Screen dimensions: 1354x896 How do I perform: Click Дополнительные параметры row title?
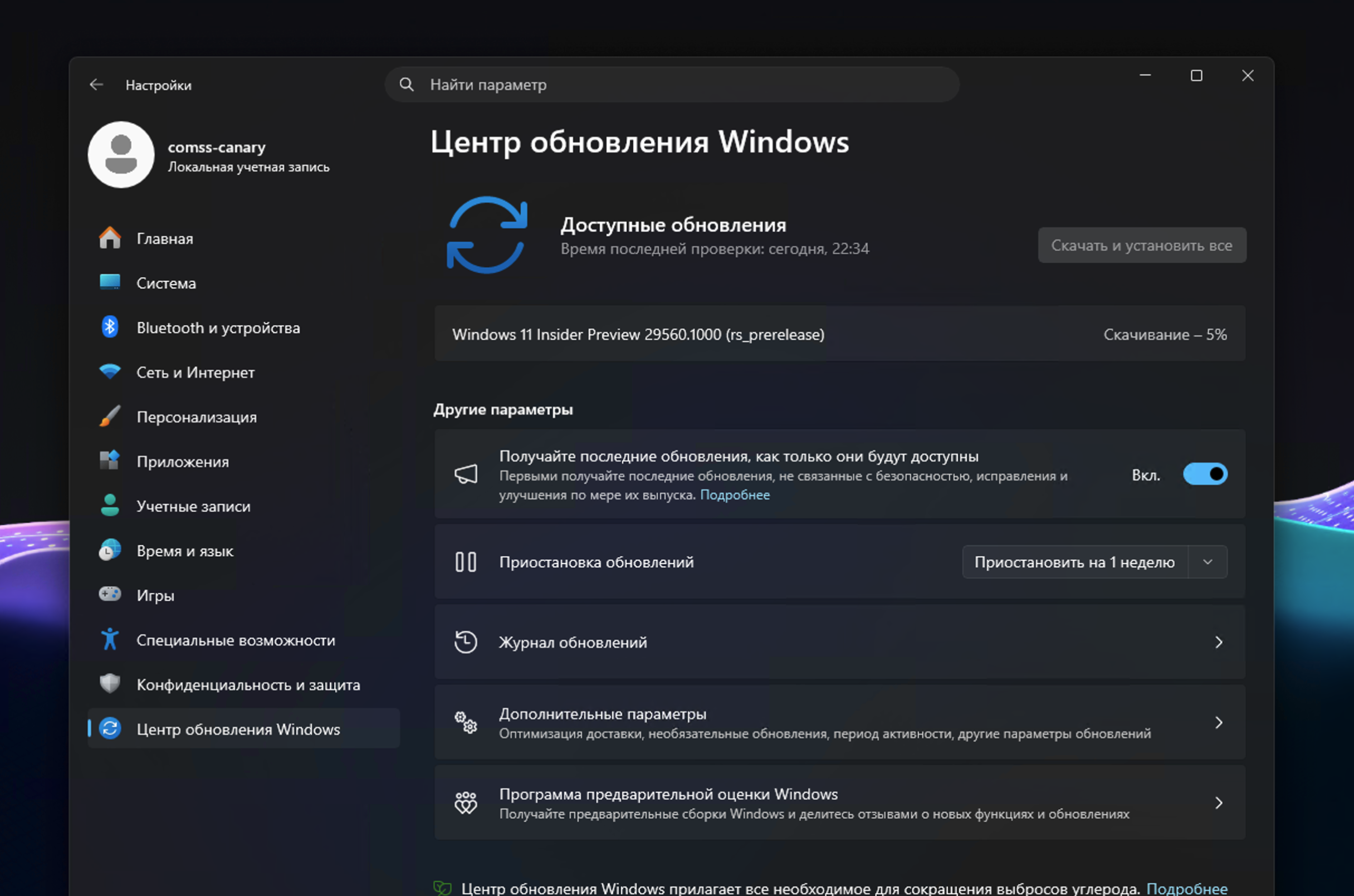603,714
